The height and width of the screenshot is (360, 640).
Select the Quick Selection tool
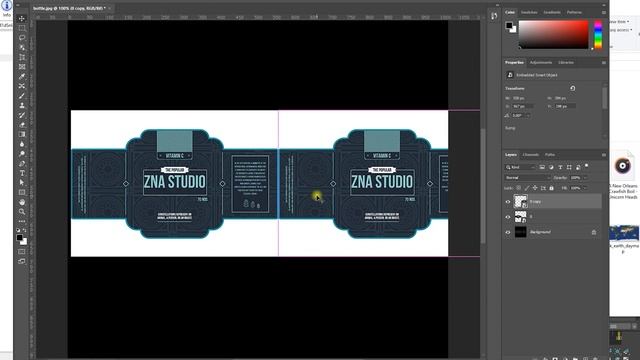pyautogui.click(x=22, y=47)
